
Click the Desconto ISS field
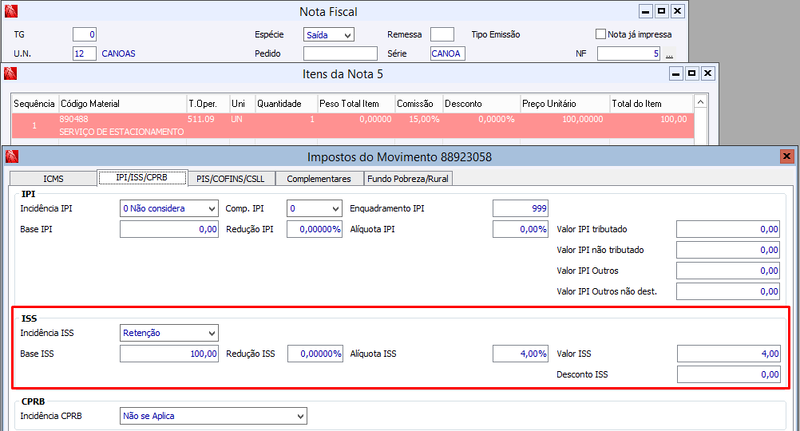coord(729,374)
